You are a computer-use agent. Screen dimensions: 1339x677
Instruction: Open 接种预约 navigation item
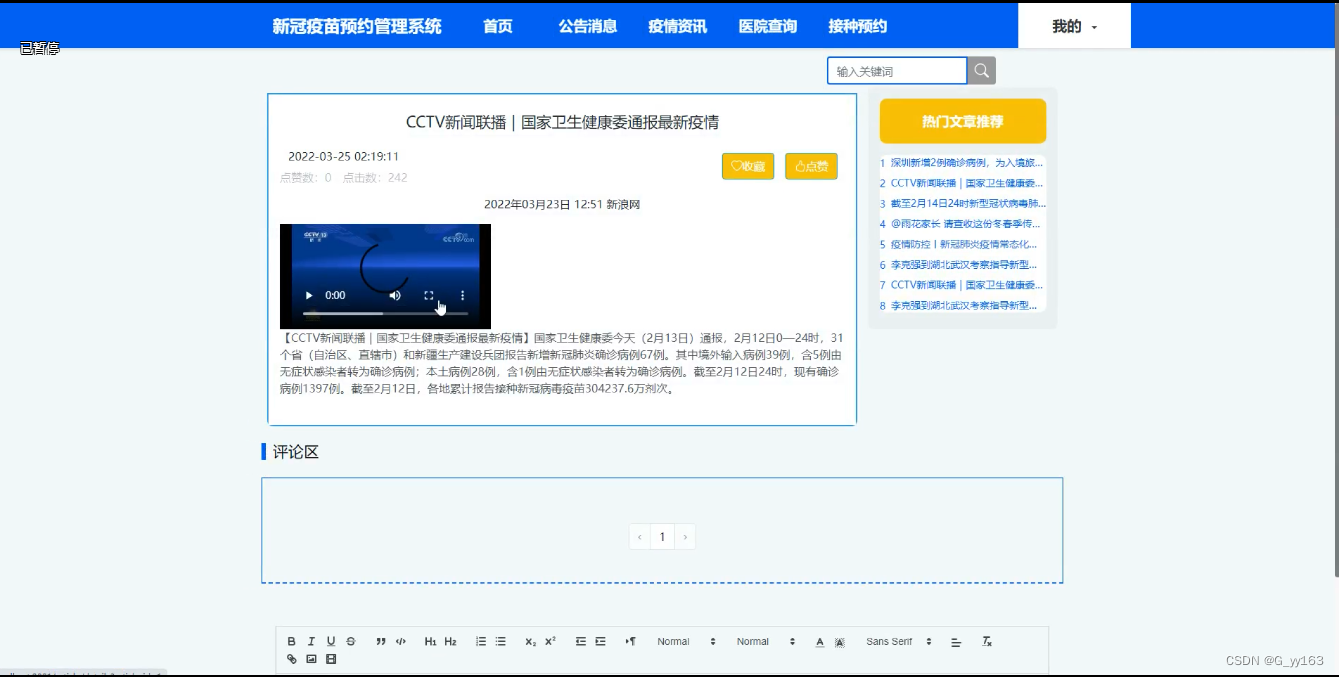[858, 26]
